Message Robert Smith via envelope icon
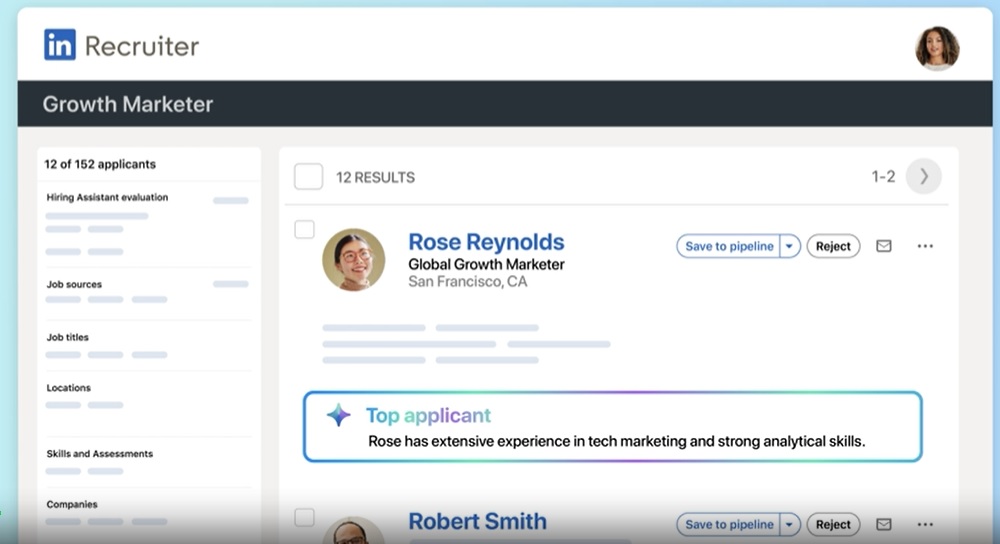1000x544 pixels. coord(883,524)
